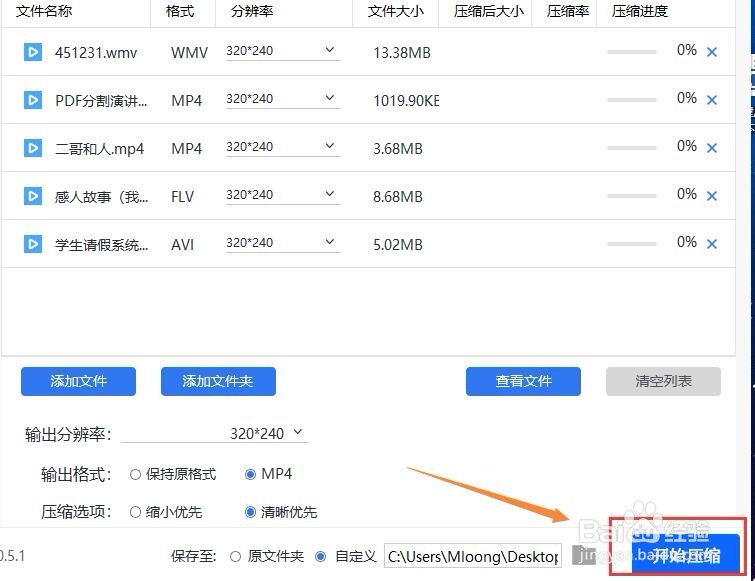Remove the PDF分割演讲 file with its X icon
Screen dimensions: 755x581
712,100
